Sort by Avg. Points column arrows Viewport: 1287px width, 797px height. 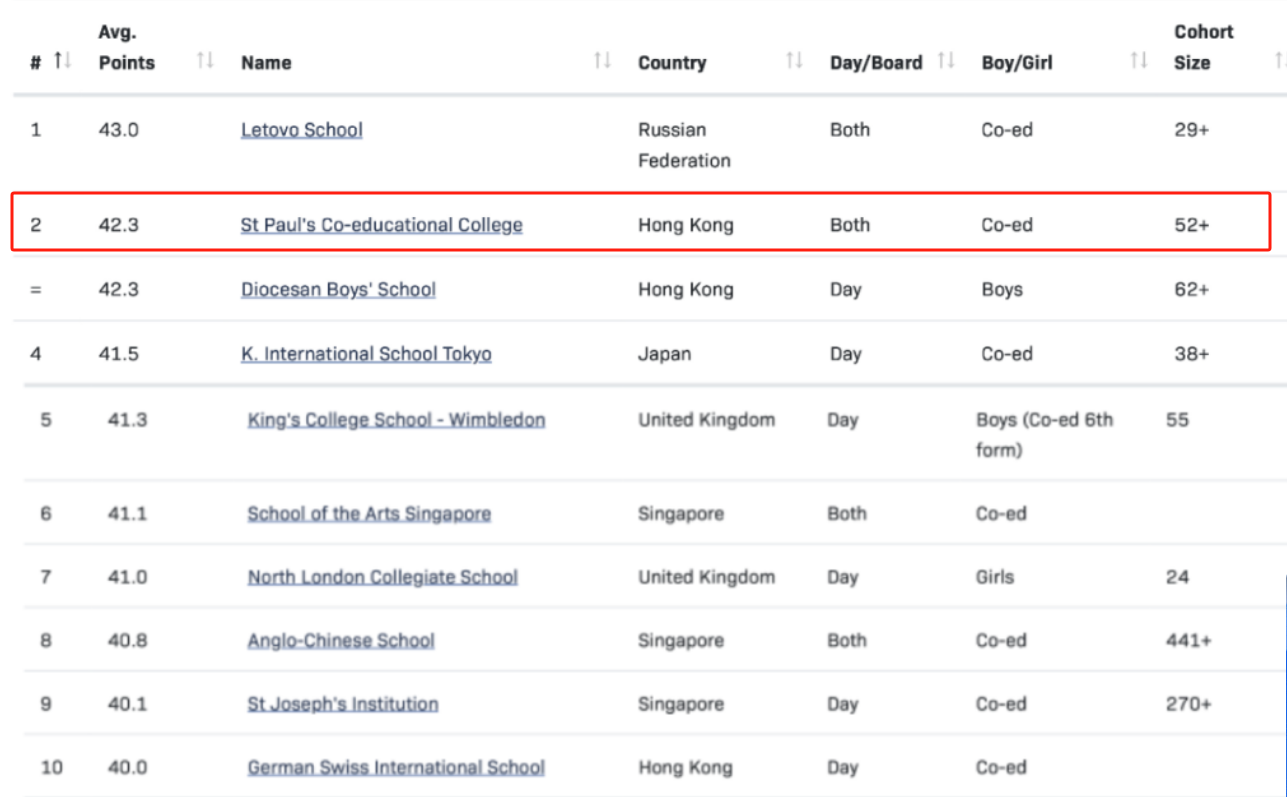[x=205, y=61]
